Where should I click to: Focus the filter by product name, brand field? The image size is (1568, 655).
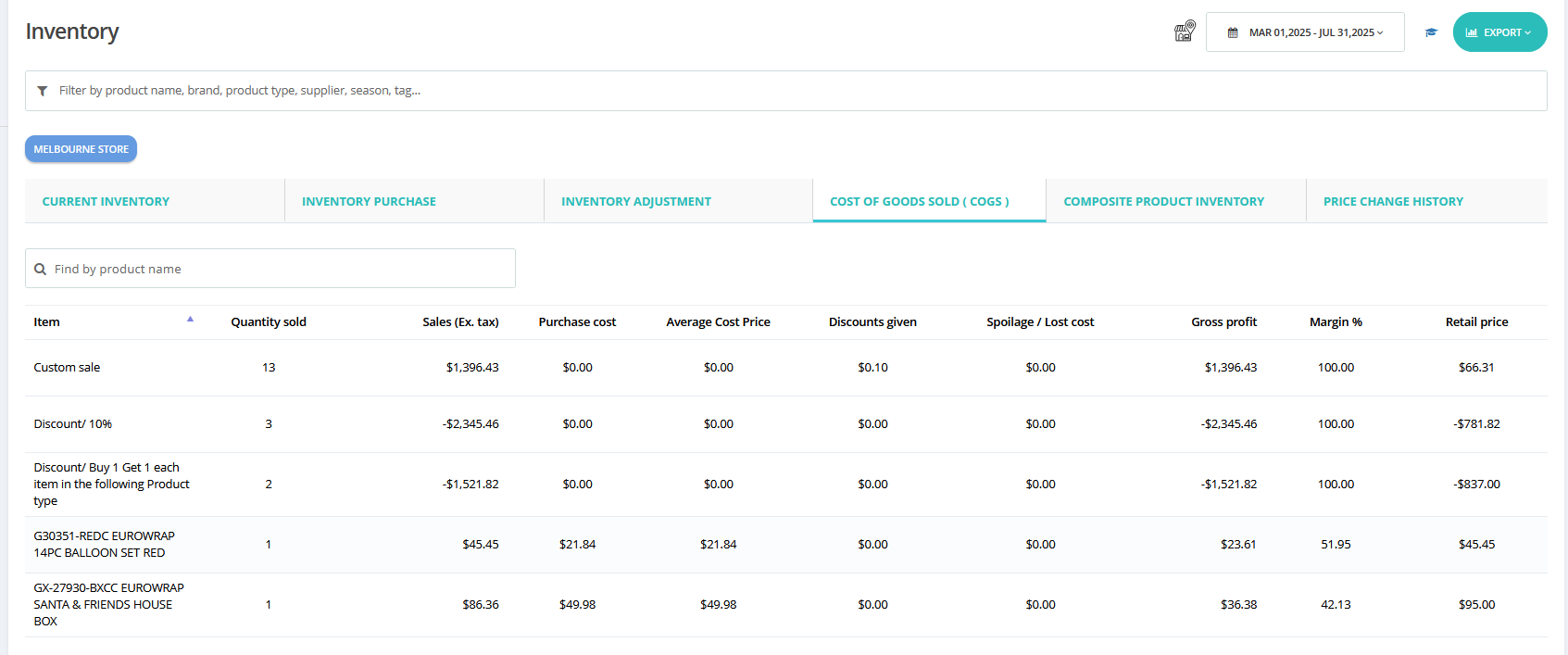click(x=786, y=91)
